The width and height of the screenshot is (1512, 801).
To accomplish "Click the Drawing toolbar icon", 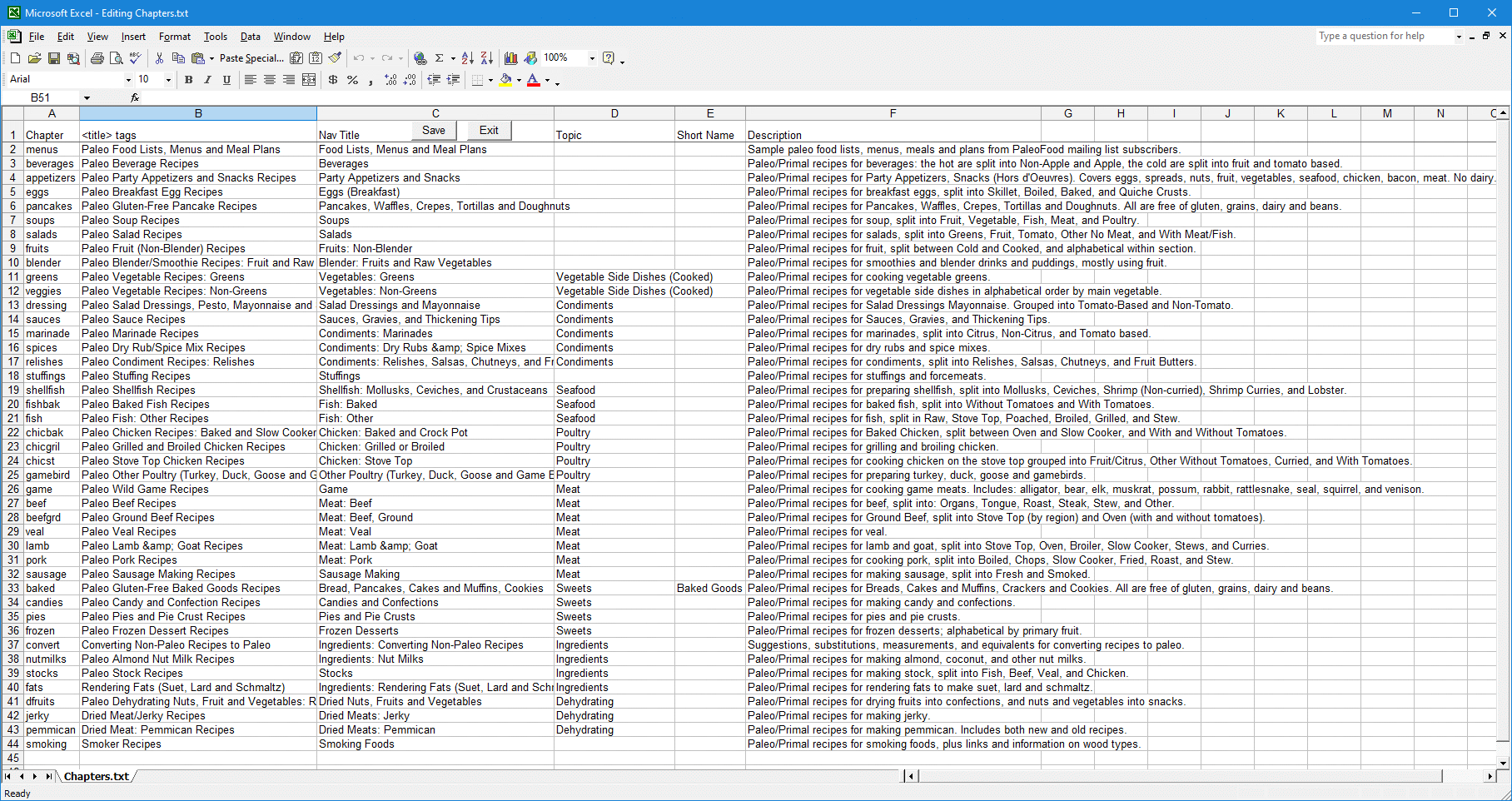I will tap(530, 58).
